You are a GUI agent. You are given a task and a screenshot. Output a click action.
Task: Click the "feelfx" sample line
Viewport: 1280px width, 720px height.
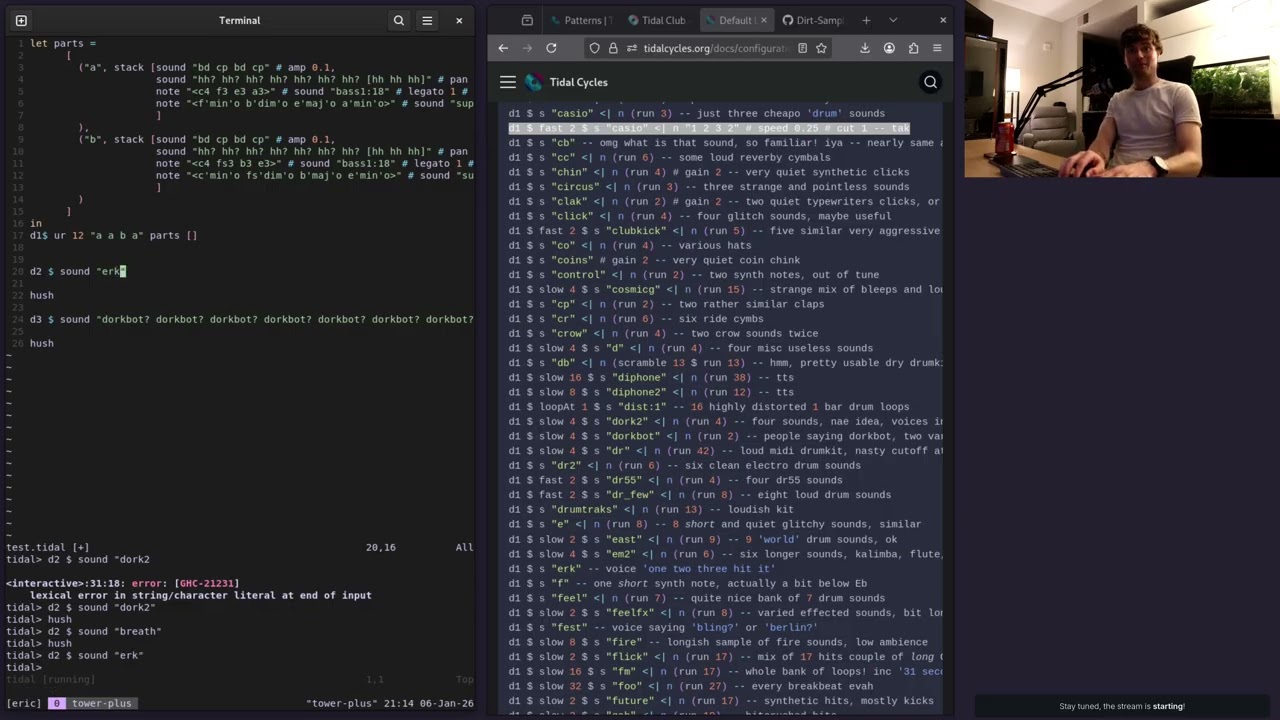pyautogui.click(x=725, y=612)
